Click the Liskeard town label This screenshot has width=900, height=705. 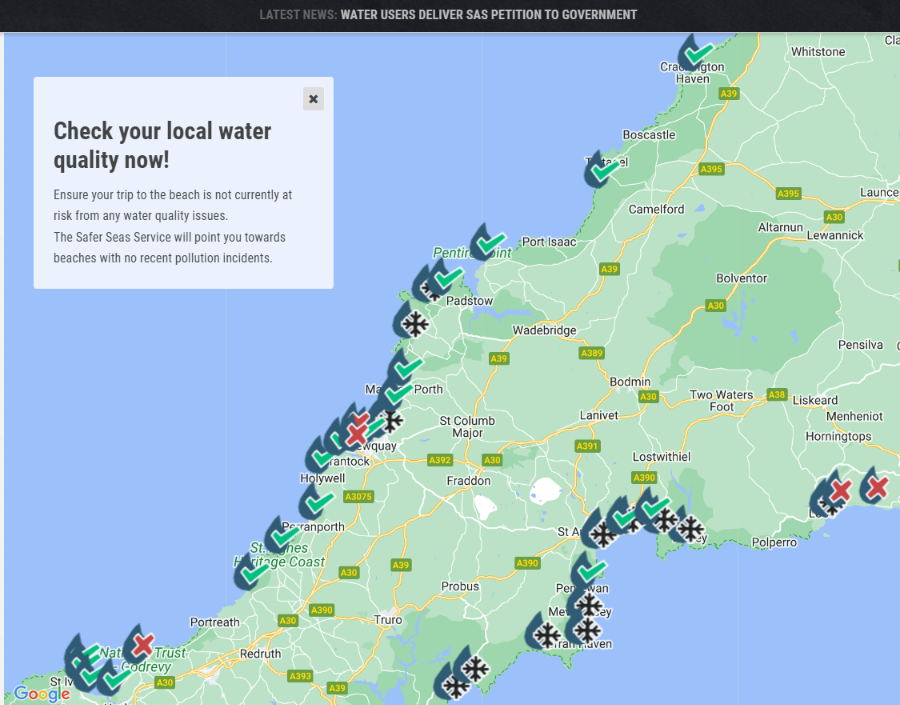pos(815,400)
